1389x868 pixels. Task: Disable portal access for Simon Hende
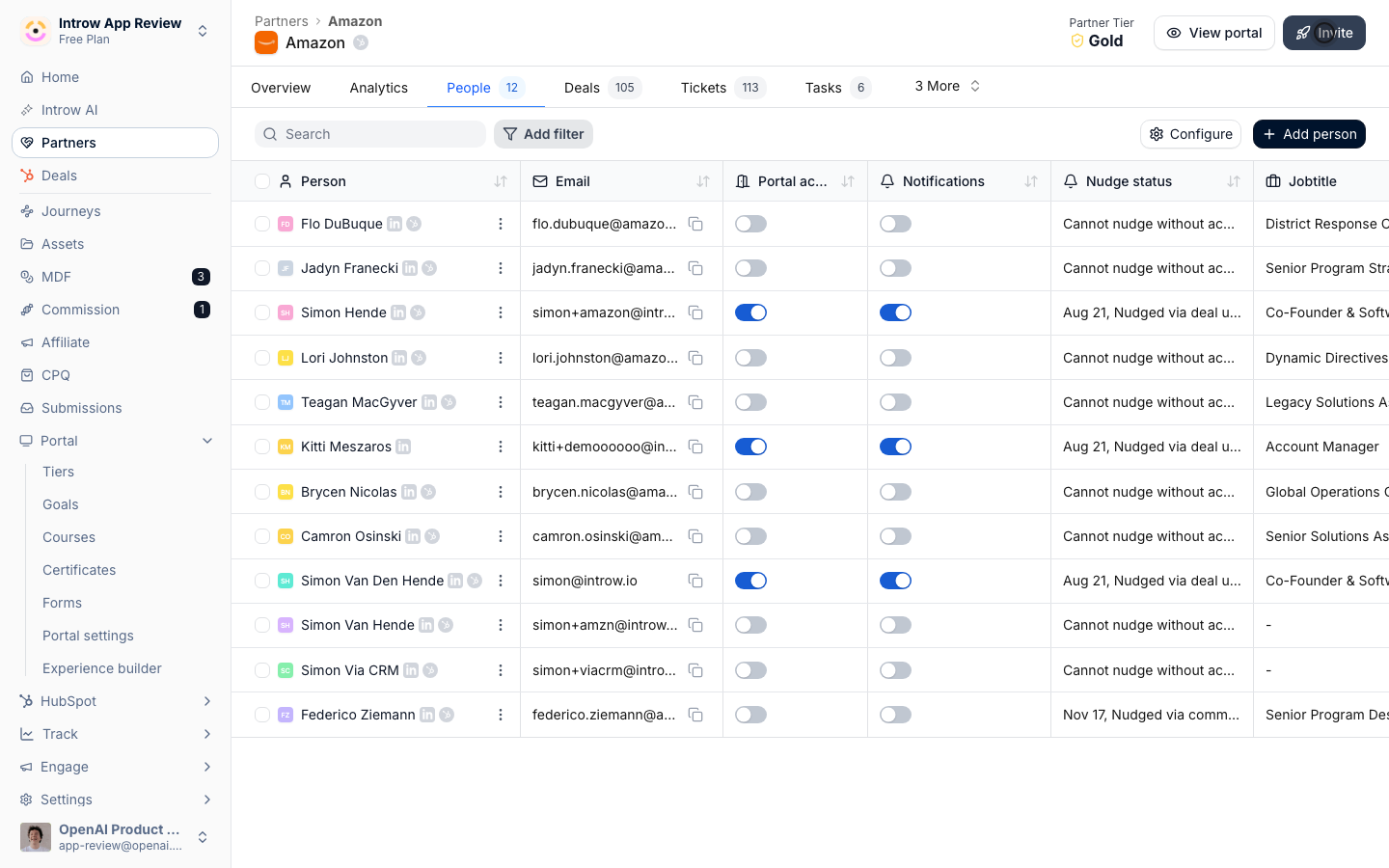pos(750,312)
